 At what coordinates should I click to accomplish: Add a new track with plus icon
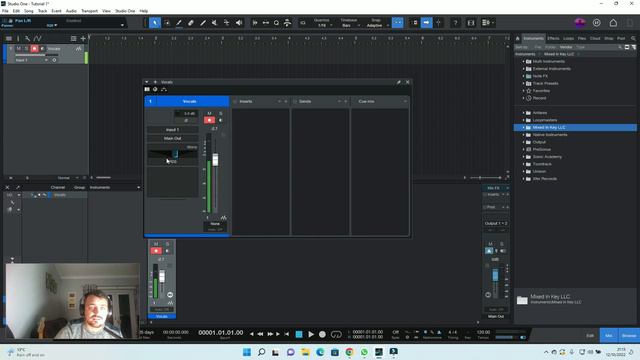click(83, 38)
